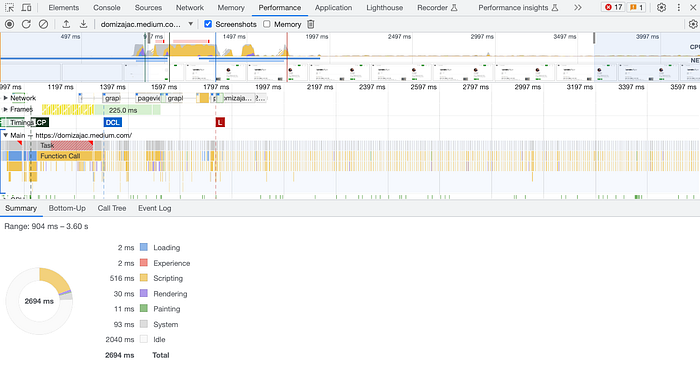Click the Recorder tab flask icon
This screenshot has width=700, height=369.
454,8
